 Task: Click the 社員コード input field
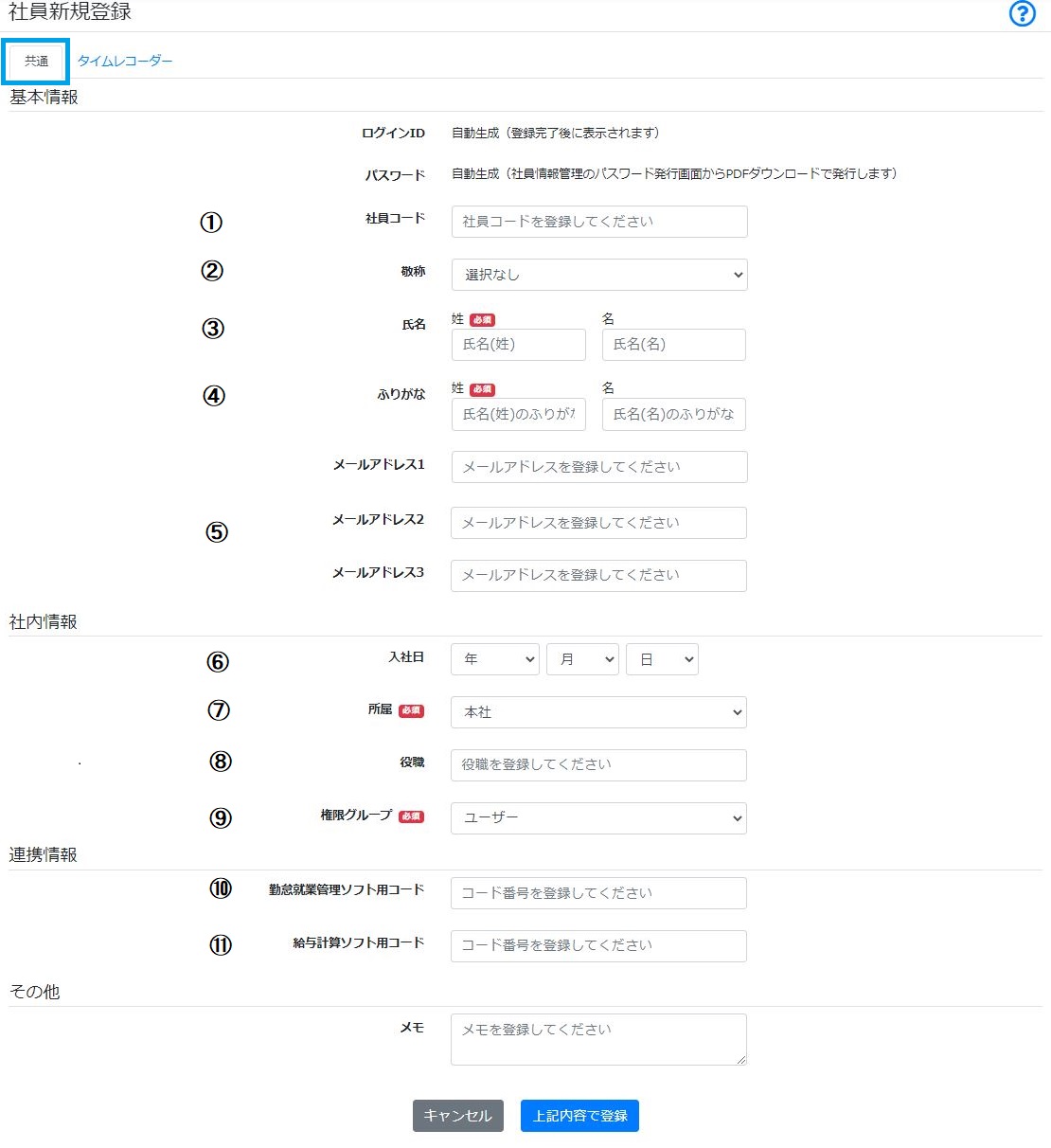click(x=599, y=222)
